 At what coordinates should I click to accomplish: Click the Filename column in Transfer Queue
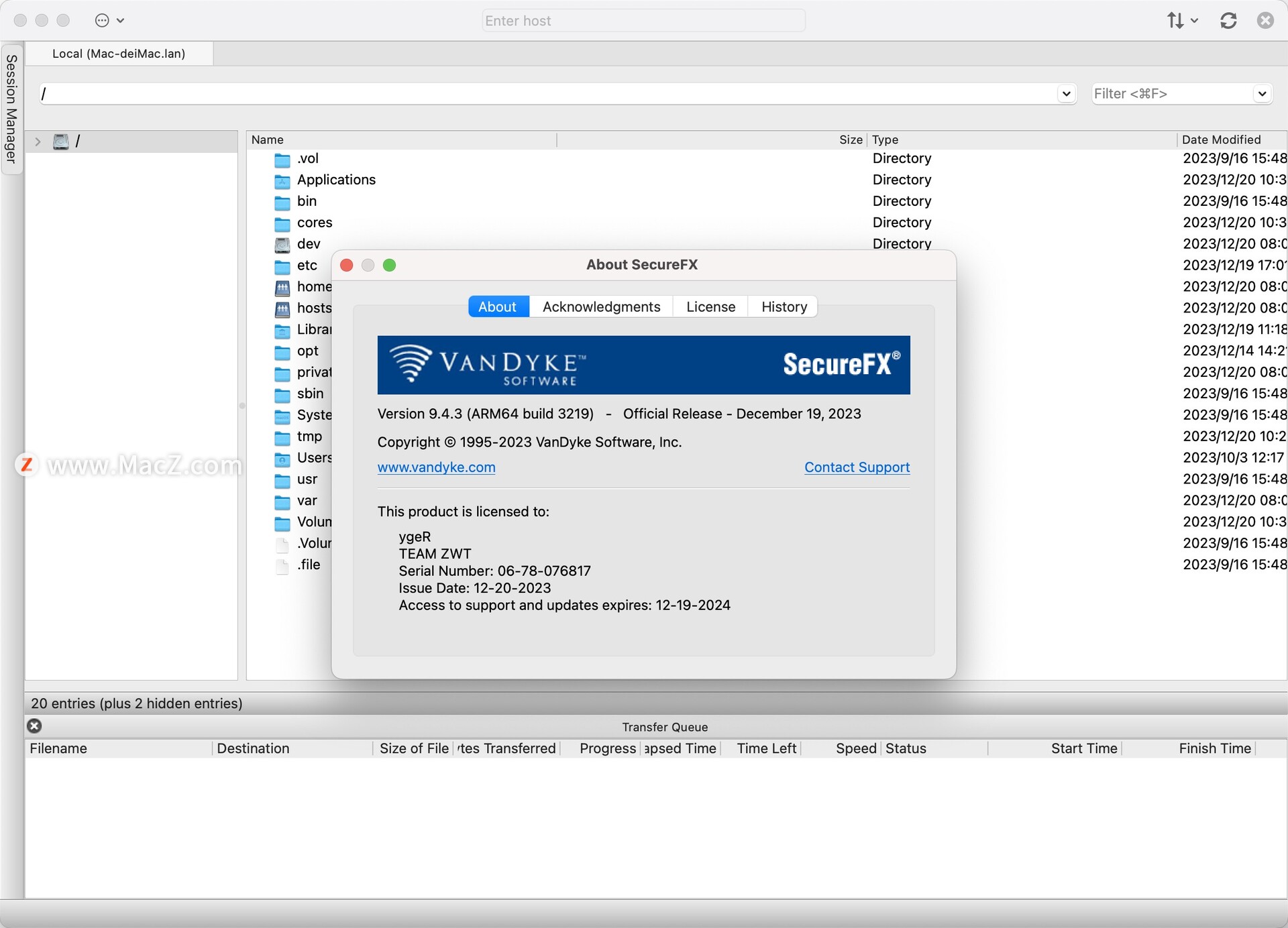(117, 748)
